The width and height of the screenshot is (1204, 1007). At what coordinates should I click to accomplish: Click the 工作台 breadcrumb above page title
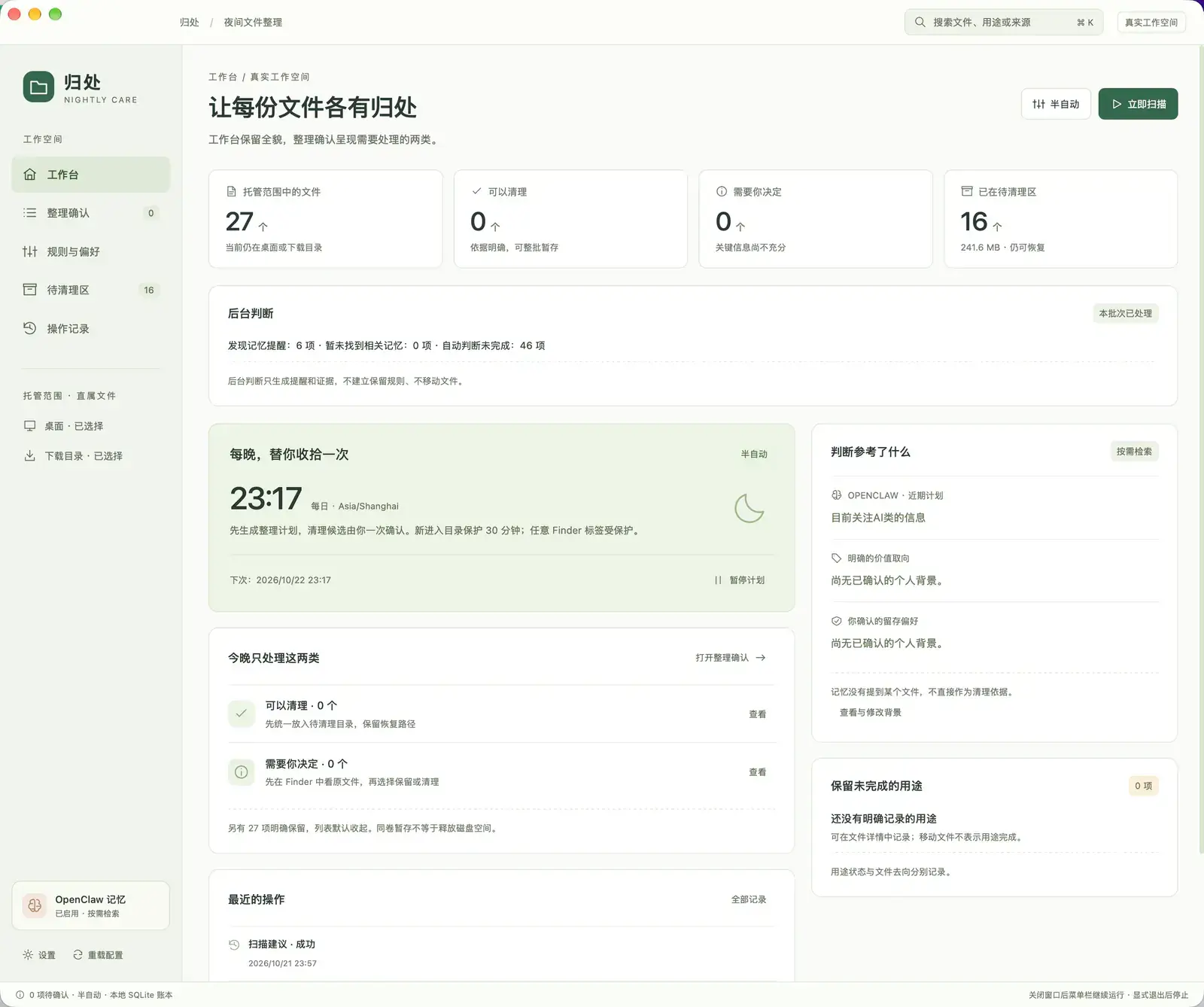223,77
